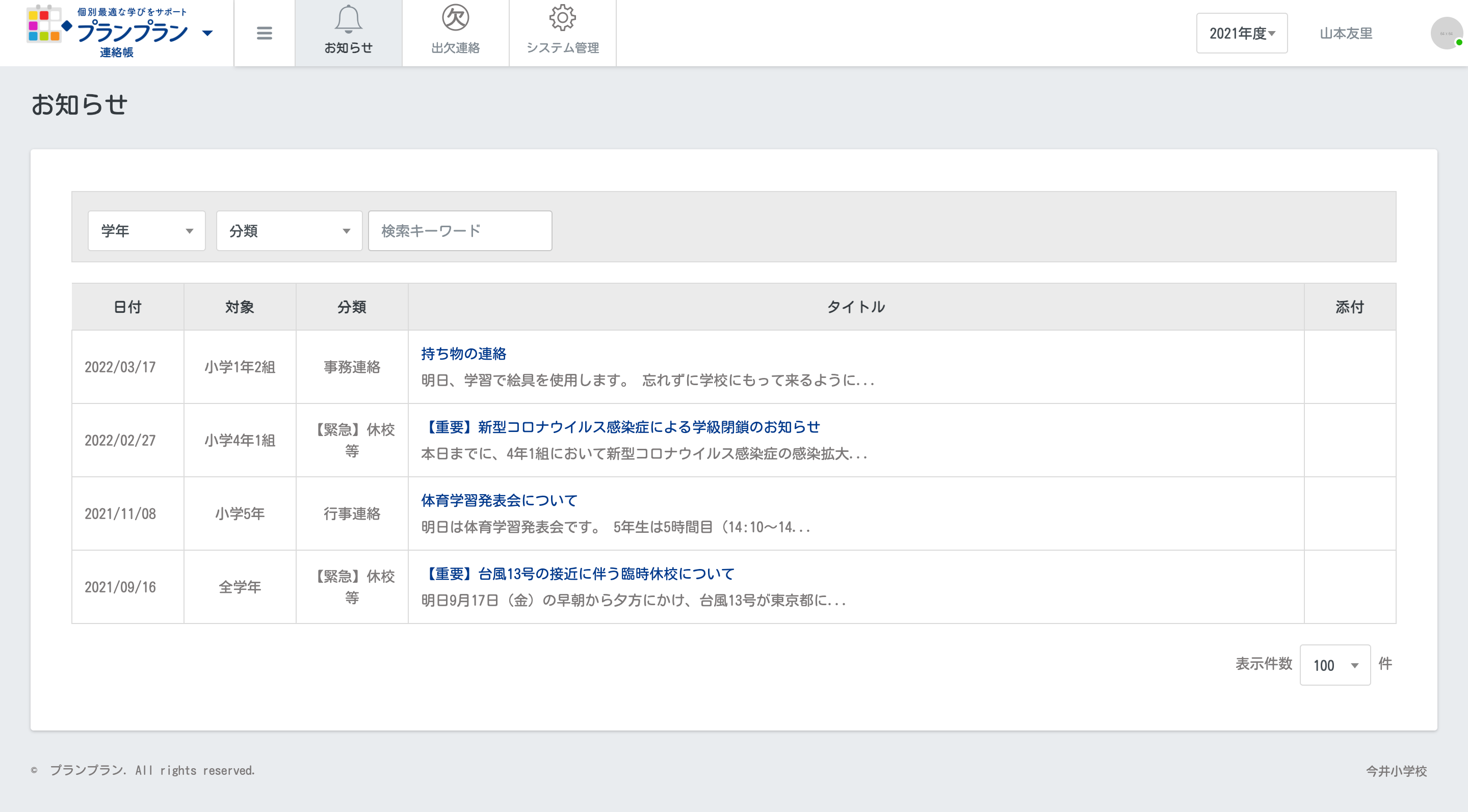The image size is (1468, 812).
Task: Click the user avatar circle
Action: coord(1447,33)
